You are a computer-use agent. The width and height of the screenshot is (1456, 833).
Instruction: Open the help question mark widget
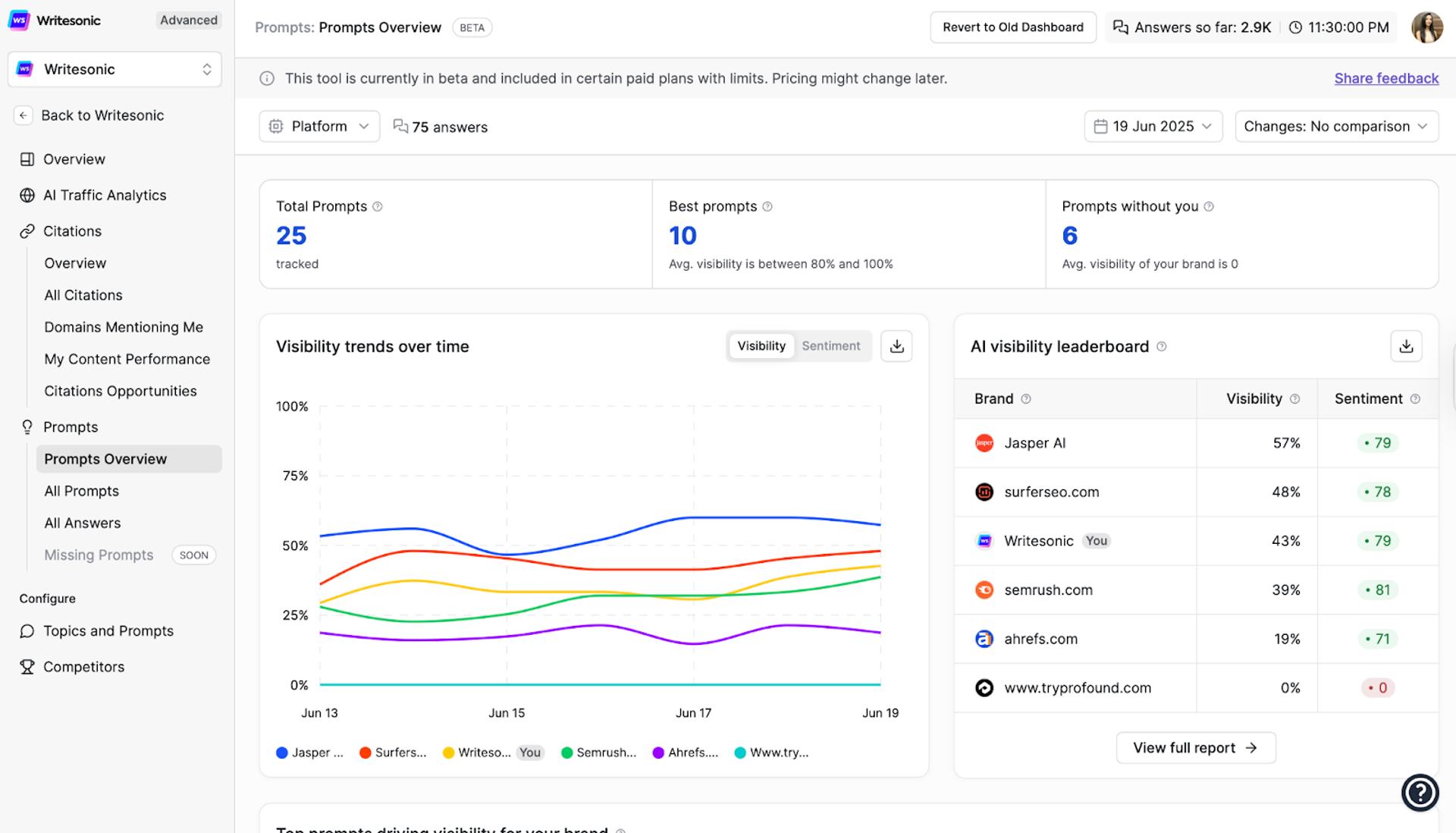pos(1420,793)
